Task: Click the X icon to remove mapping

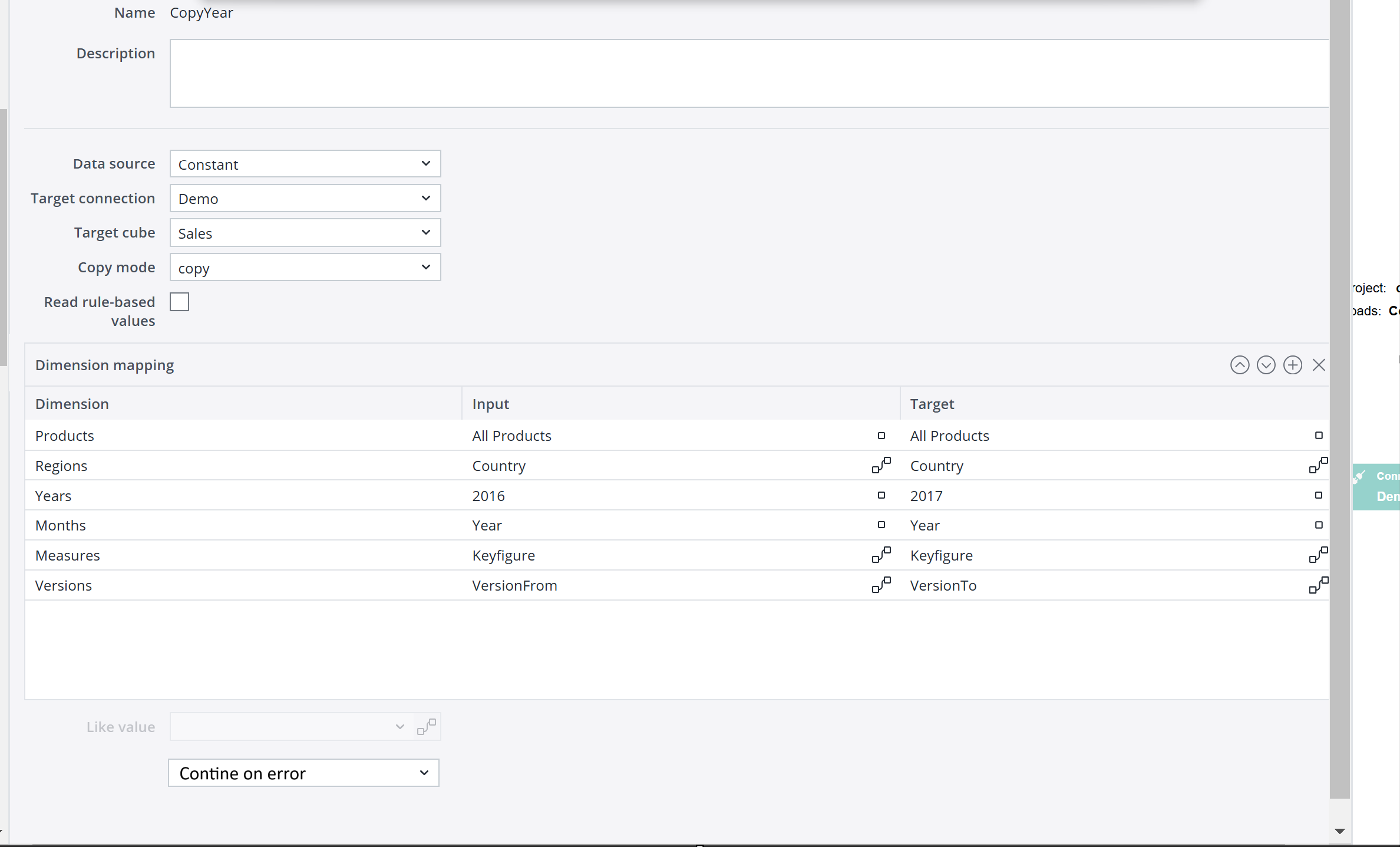Action: coord(1319,365)
